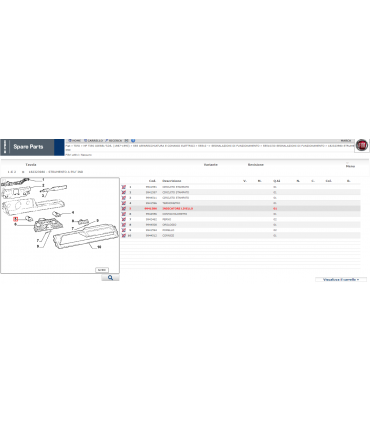Add part row 9 to cart
The image size is (370, 423).
[124, 230]
